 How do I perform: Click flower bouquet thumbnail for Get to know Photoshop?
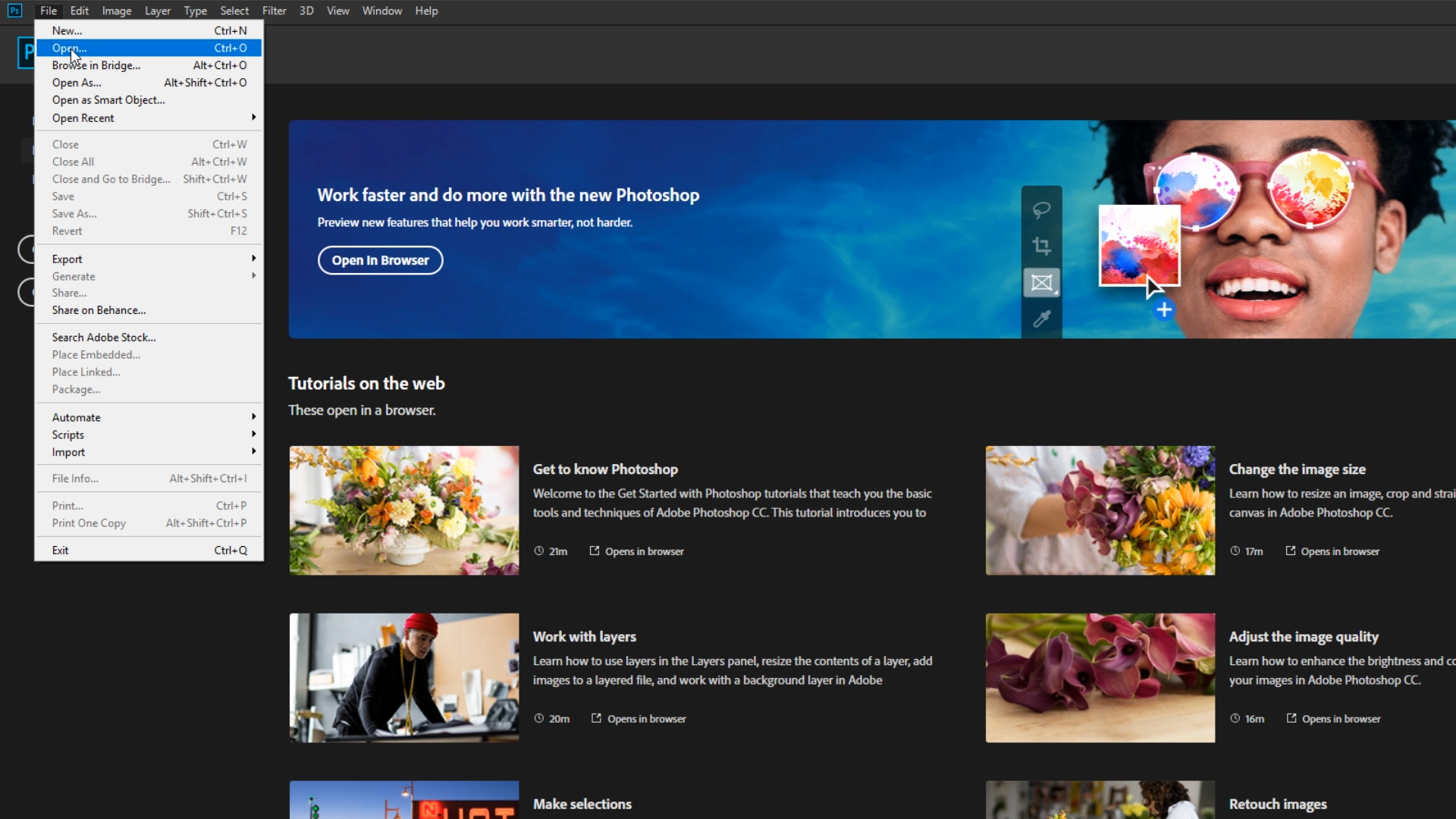404,510
